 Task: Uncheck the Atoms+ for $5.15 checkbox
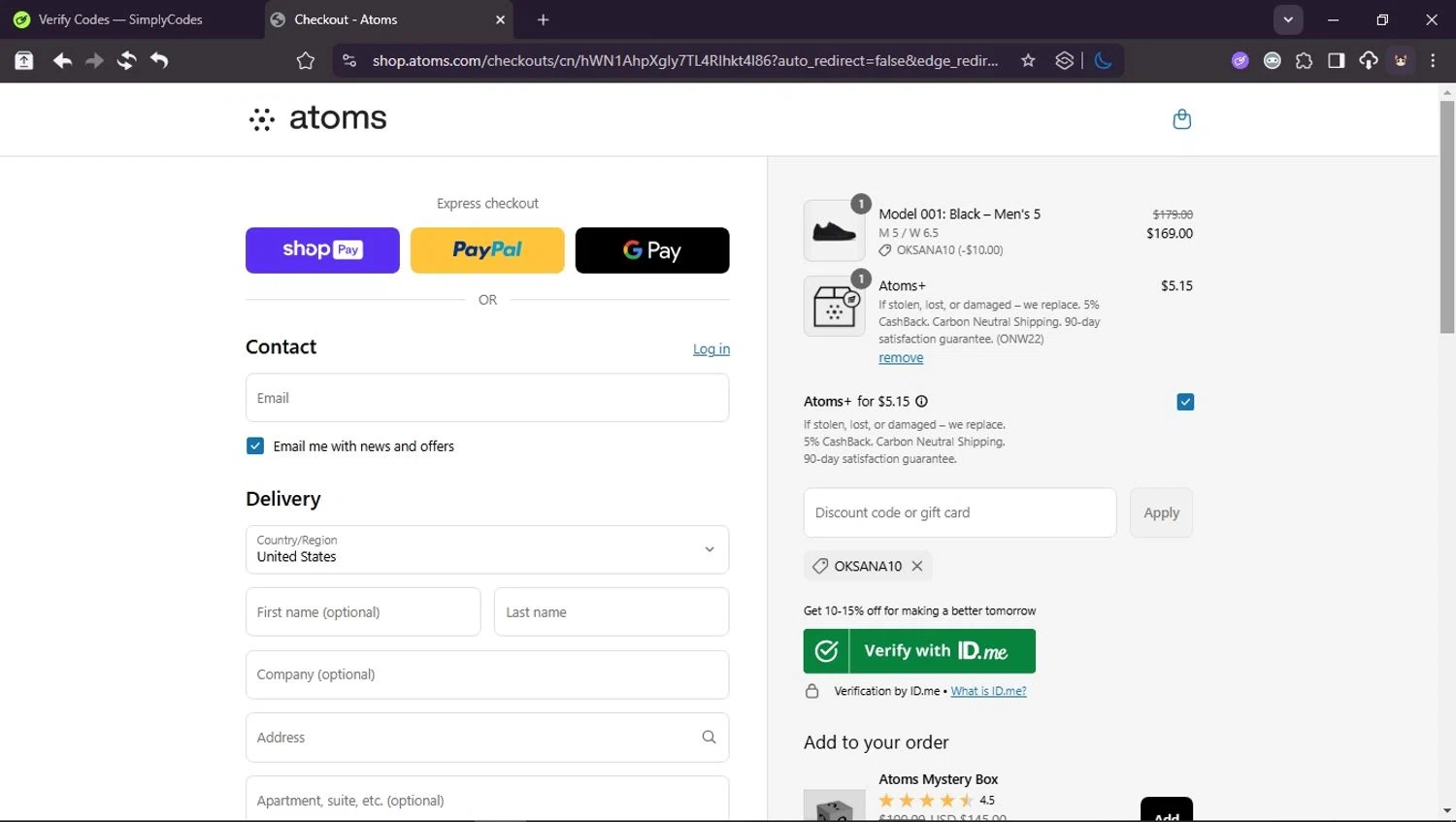1185,402
